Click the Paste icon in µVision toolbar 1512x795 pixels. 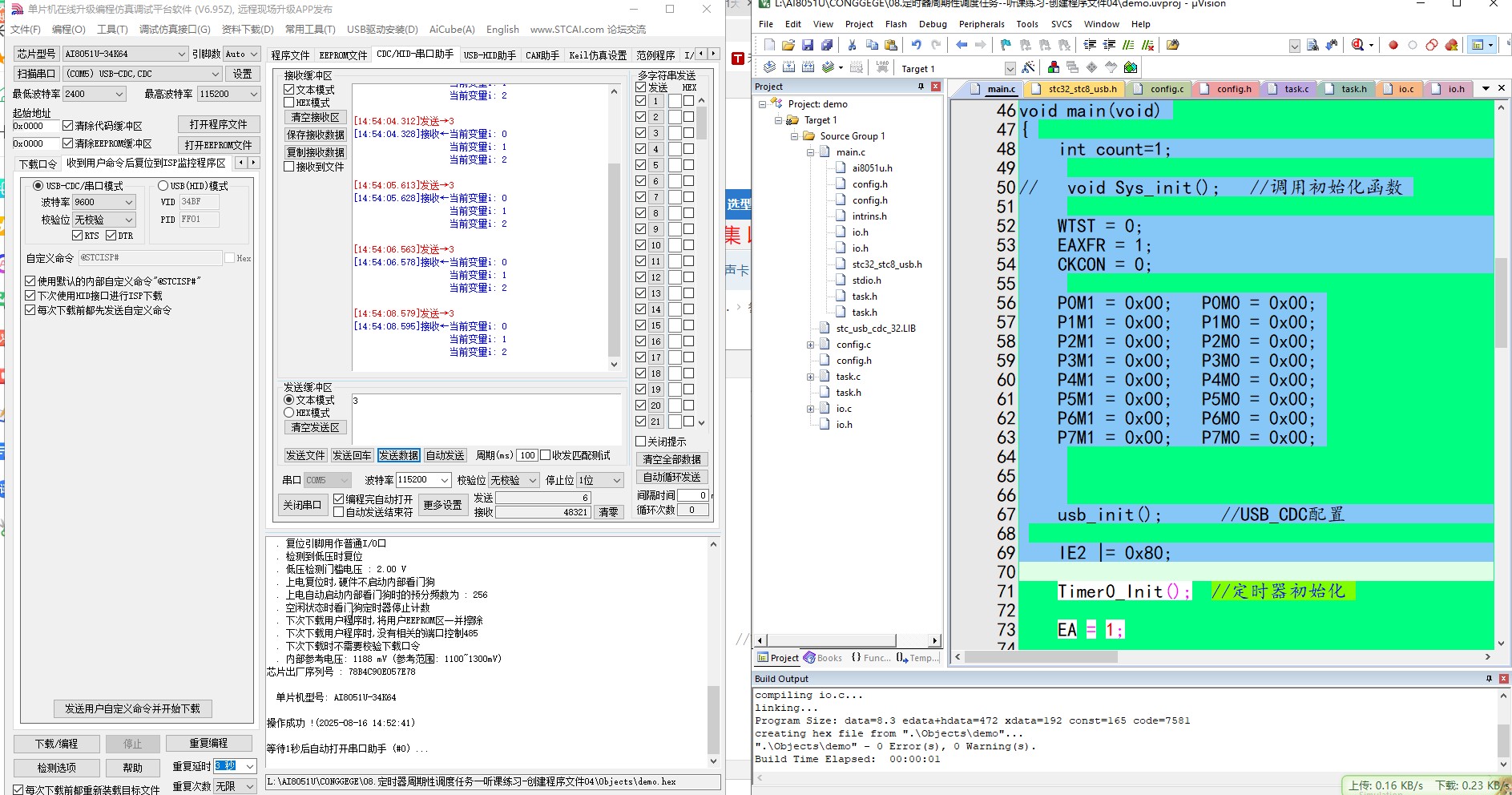click(891, 45)
